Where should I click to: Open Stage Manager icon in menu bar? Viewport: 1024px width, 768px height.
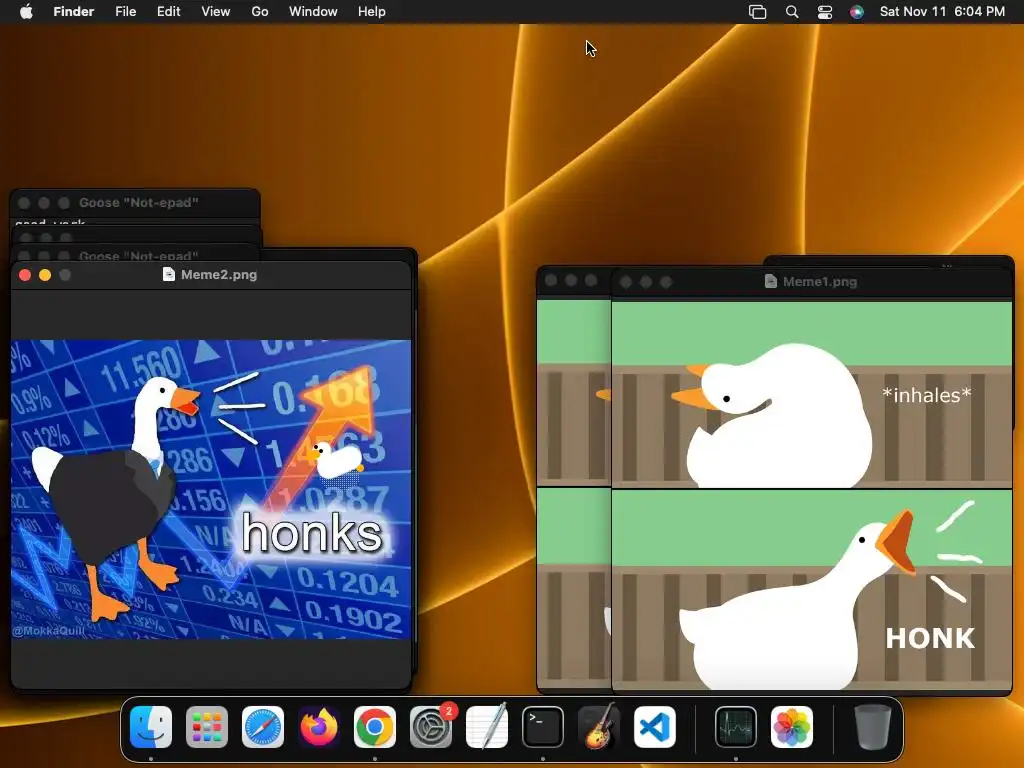pos(758,12)
